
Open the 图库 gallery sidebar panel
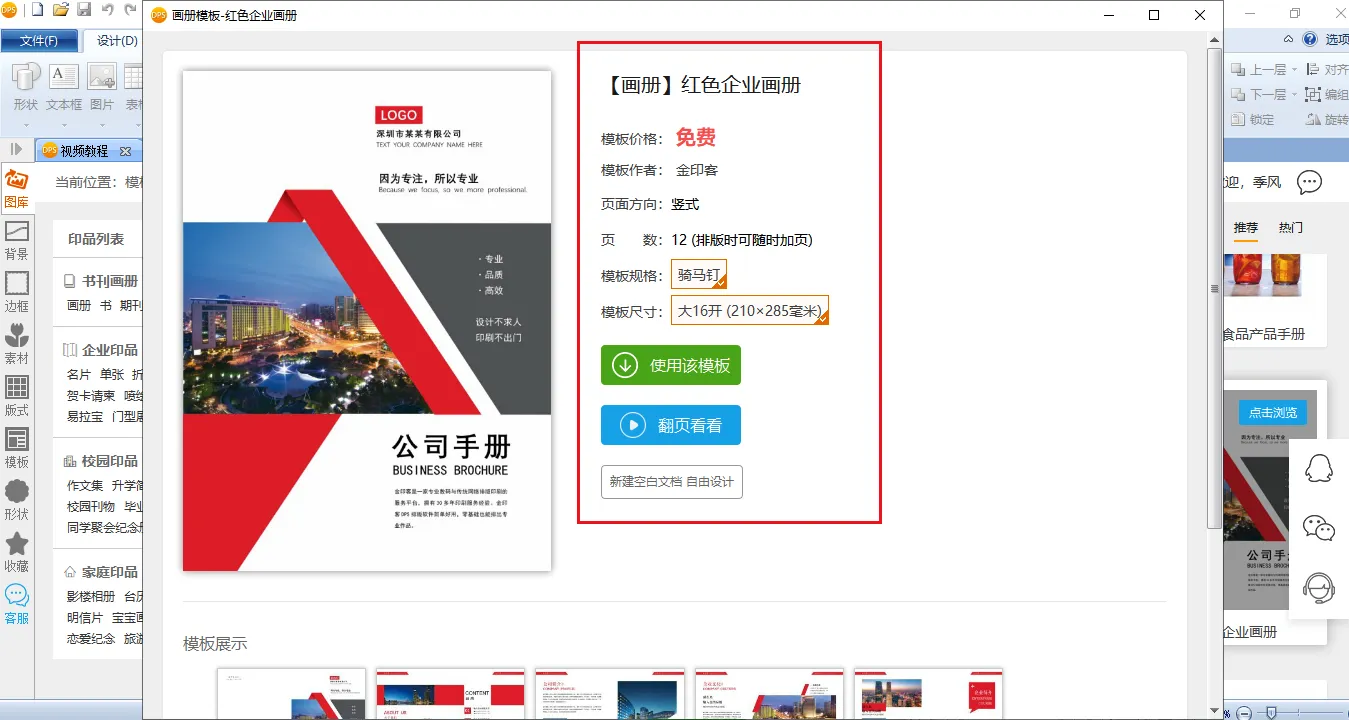point(16,187)
